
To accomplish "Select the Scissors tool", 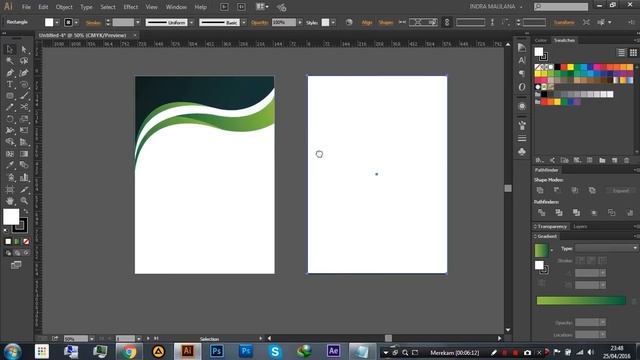I will point(24,107).
